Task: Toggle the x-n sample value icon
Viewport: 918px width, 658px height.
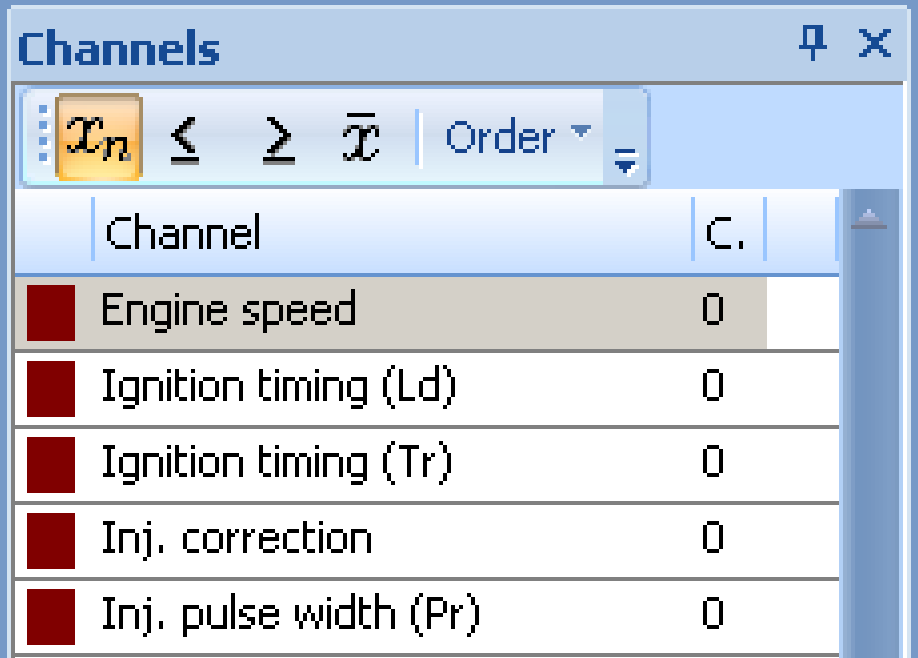Action: (x=98, y=137)
